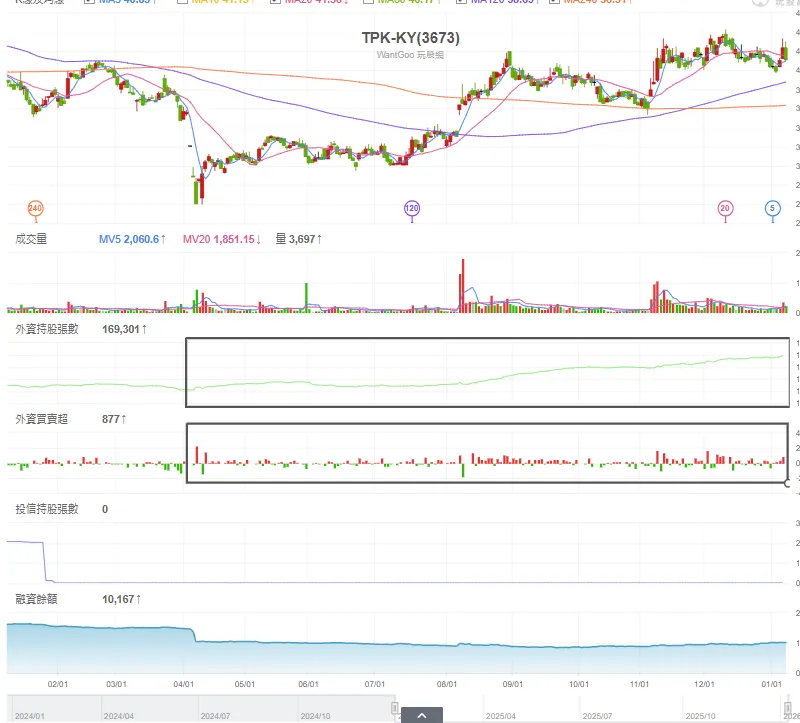Viewport: 800px width, 723px height.
Task: Click the 融資餘額 panel label
Action: (x=36, y=599)
